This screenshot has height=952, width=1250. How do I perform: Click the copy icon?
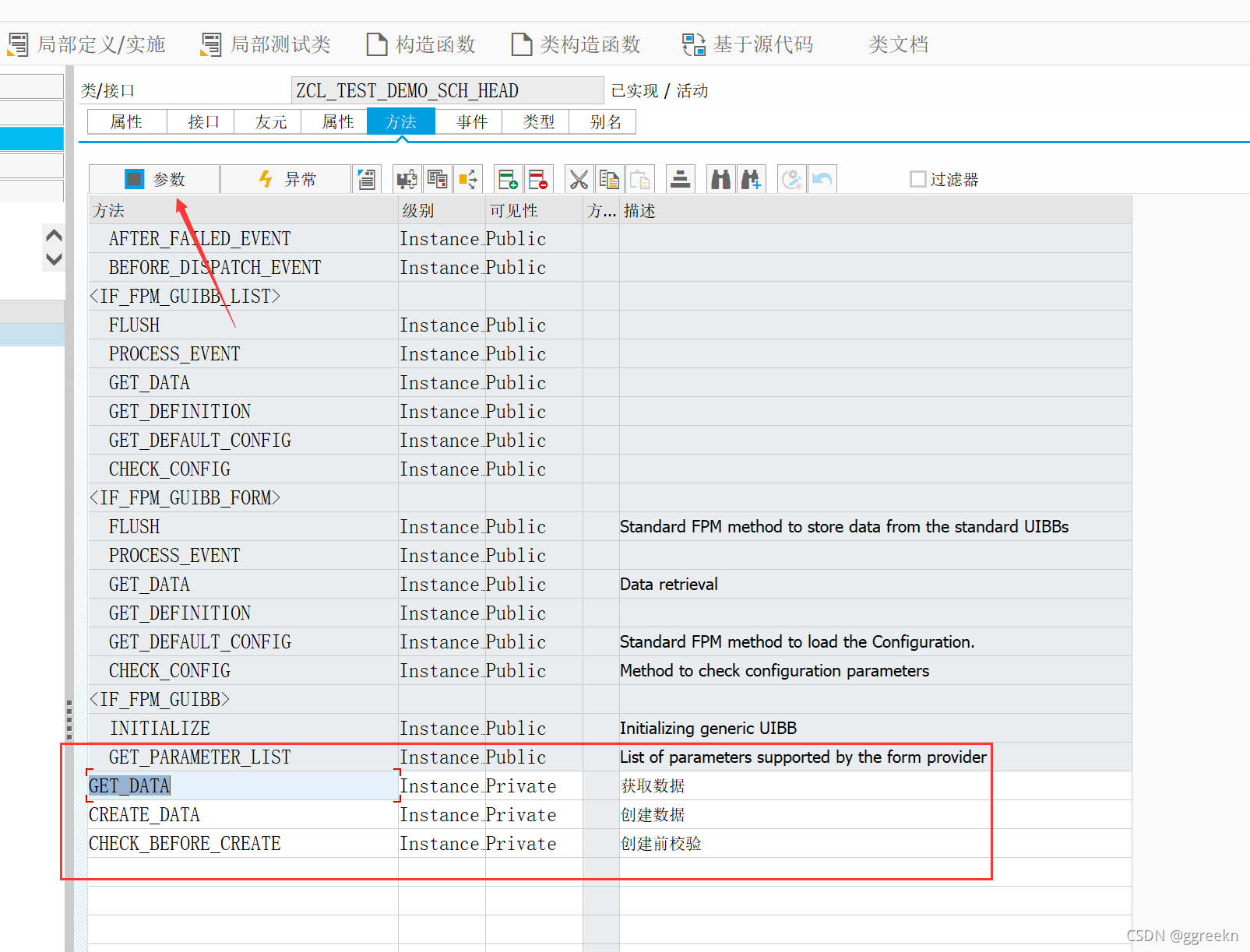(x=609, y=179)
